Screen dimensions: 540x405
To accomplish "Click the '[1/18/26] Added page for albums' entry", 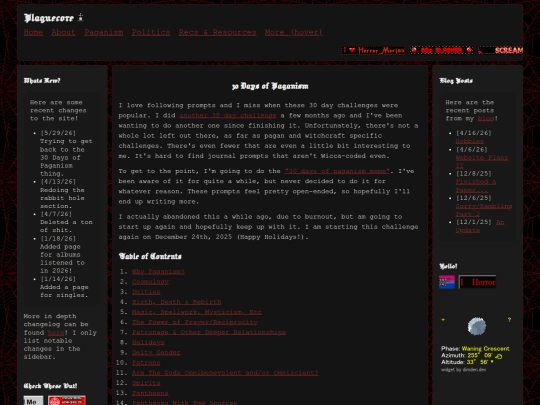I will tap(62, 255).
